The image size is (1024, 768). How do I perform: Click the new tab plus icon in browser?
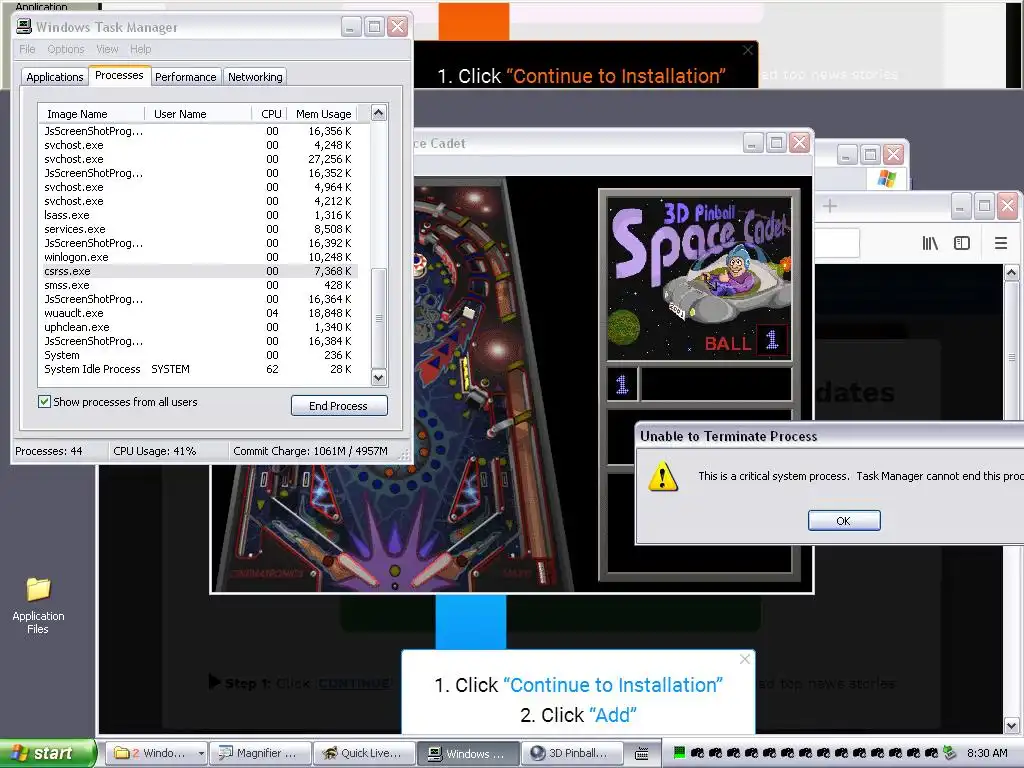(x=829, y=206)
